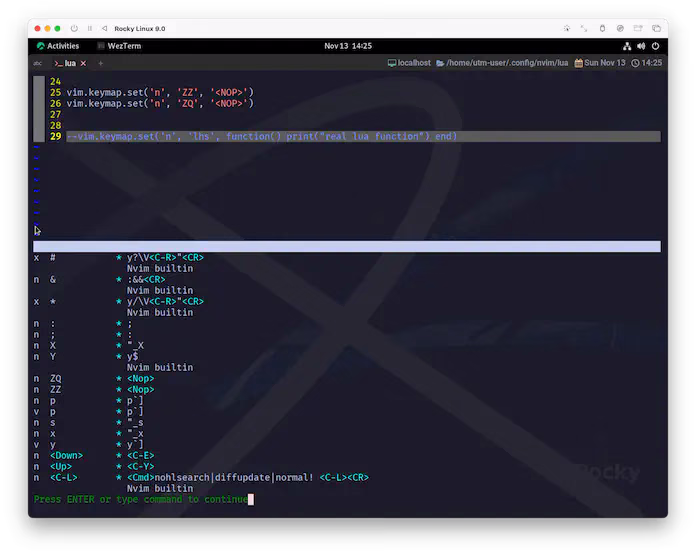Click the Nvim status line bar
696x555 pixels.
[347, 246]
